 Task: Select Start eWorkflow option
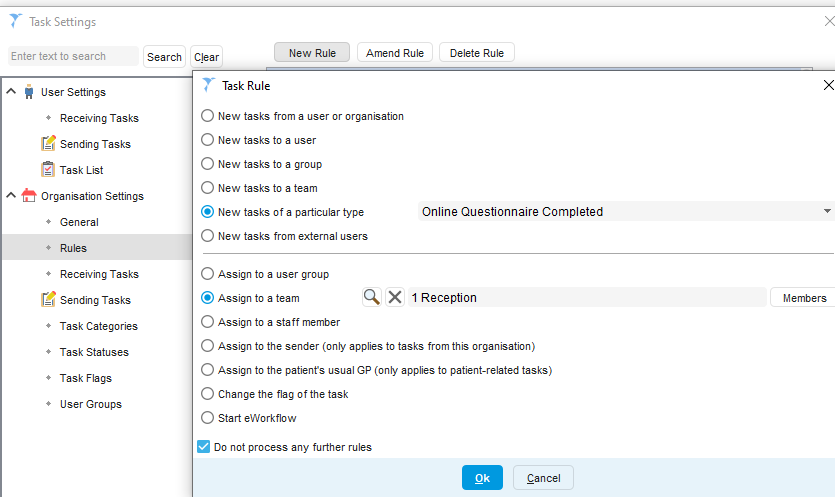coord(208,418)
